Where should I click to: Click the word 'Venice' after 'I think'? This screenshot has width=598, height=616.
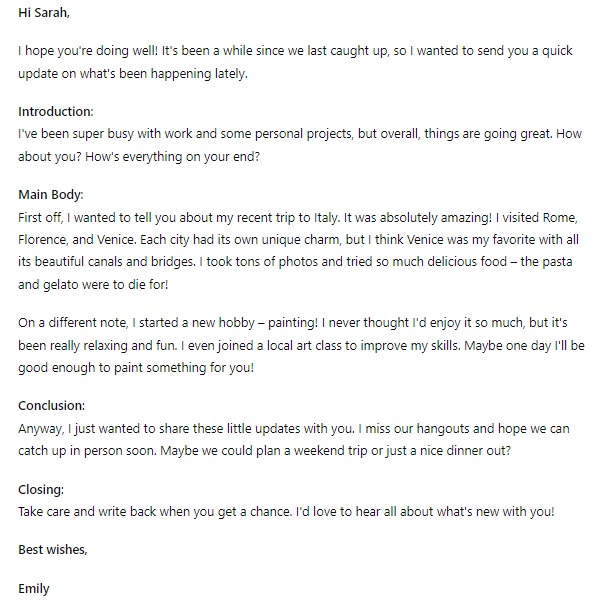pyautogui.click(x=425, y=239)
